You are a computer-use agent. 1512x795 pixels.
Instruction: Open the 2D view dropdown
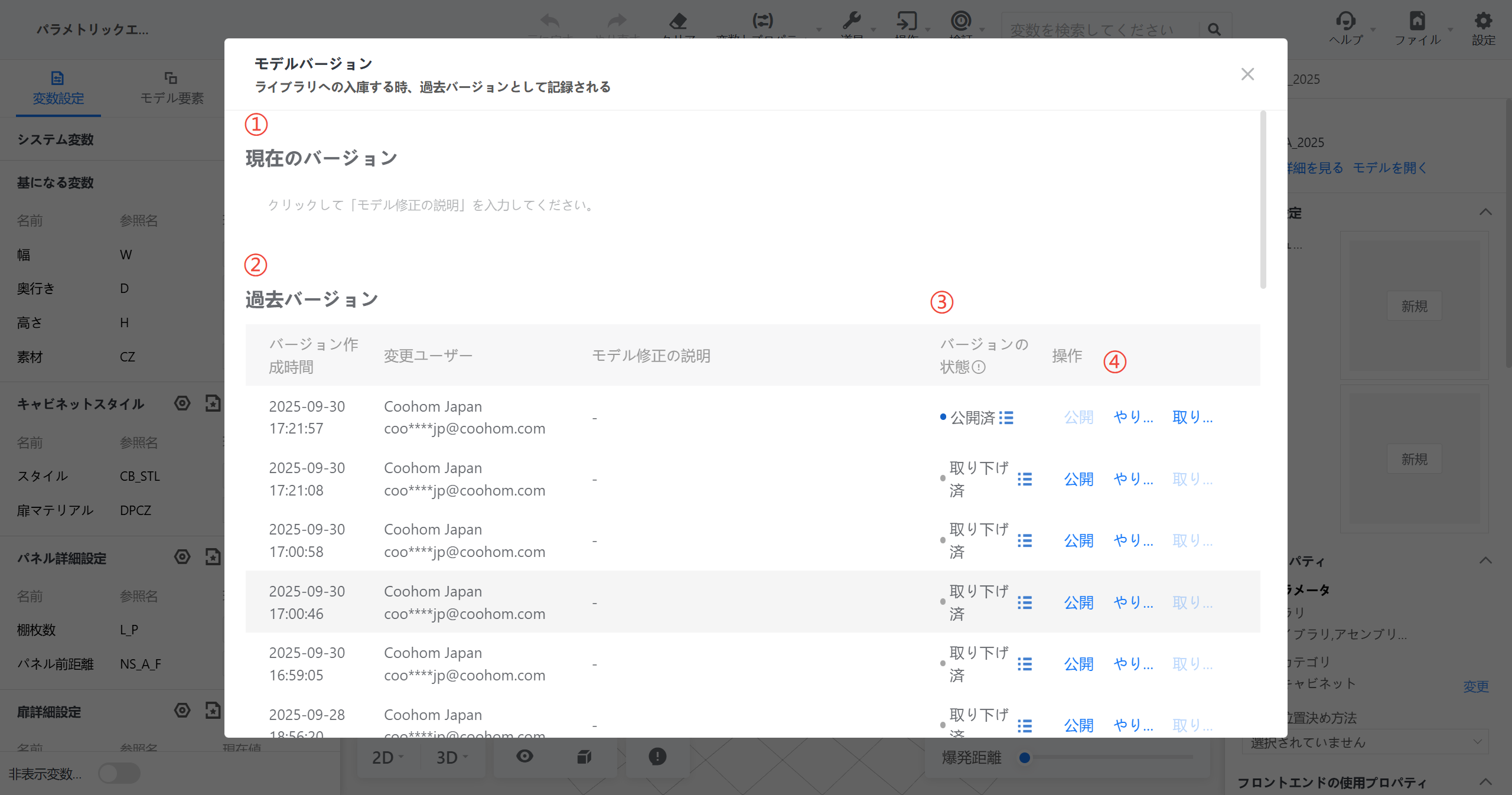pyautogui.click(x=388, y=757)
